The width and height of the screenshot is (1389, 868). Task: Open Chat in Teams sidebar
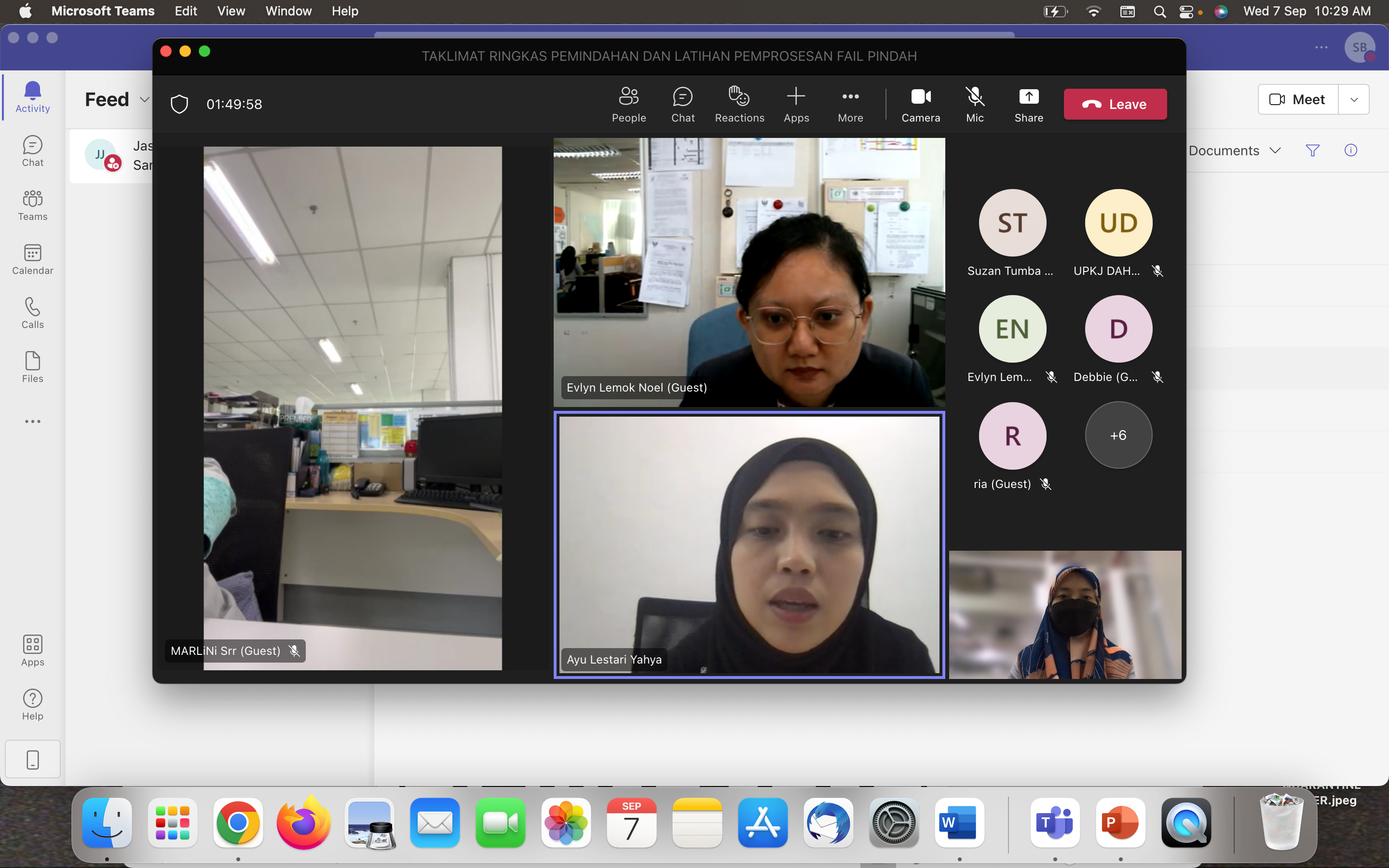click(x=33, y=151)
